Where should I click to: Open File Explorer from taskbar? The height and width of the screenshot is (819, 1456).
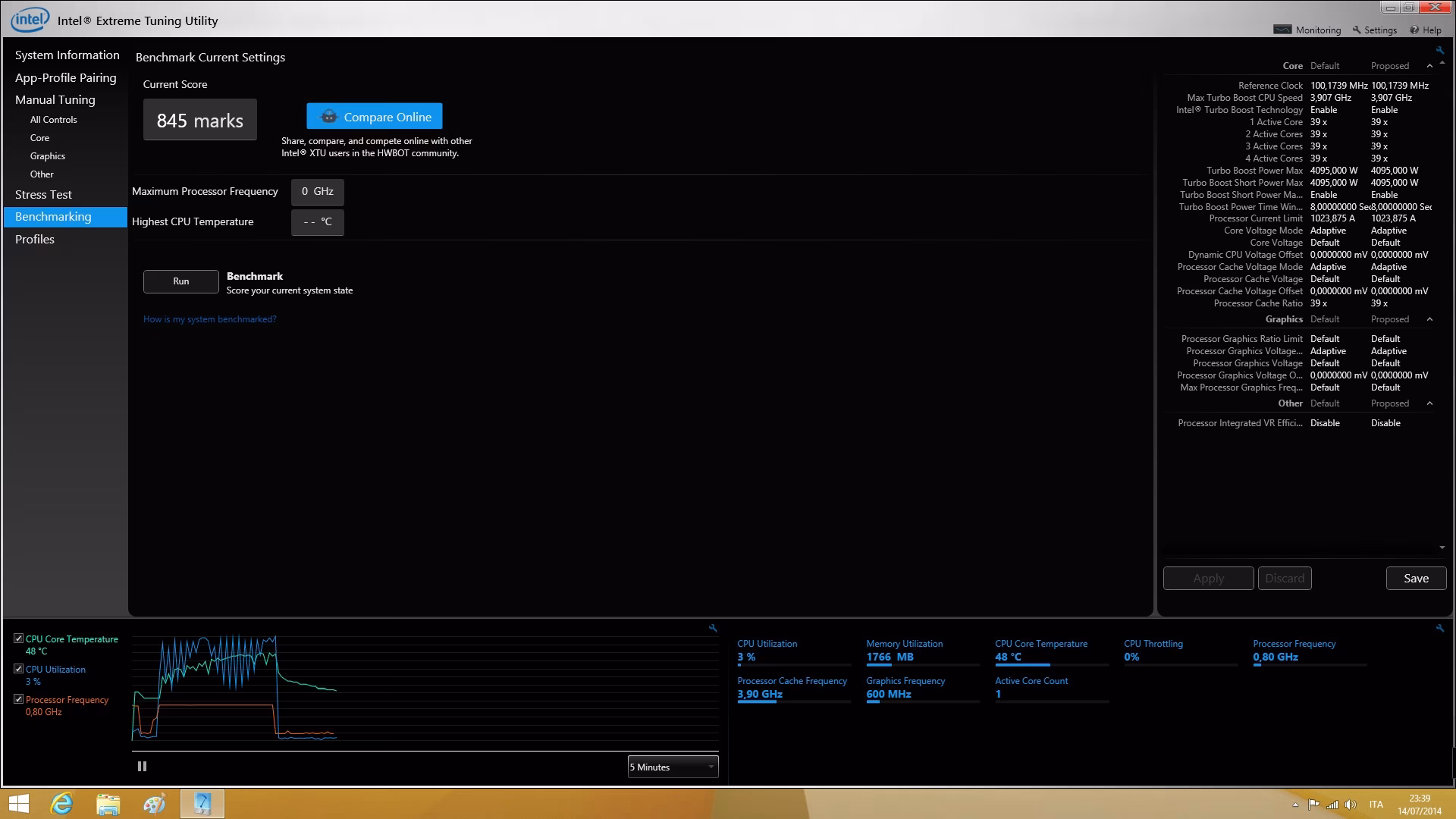tap(108, 804)
